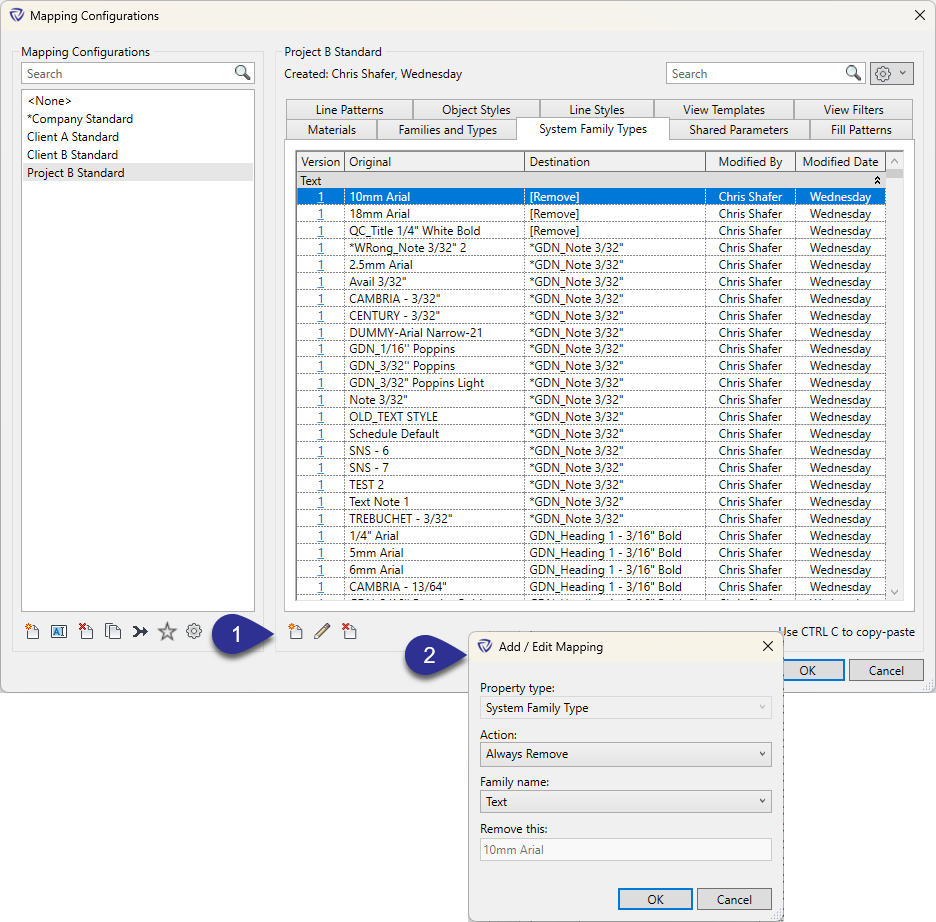Click version link 1 for Text Note 1
Viewport: 936px width, 922px height.
coord(321,502)
